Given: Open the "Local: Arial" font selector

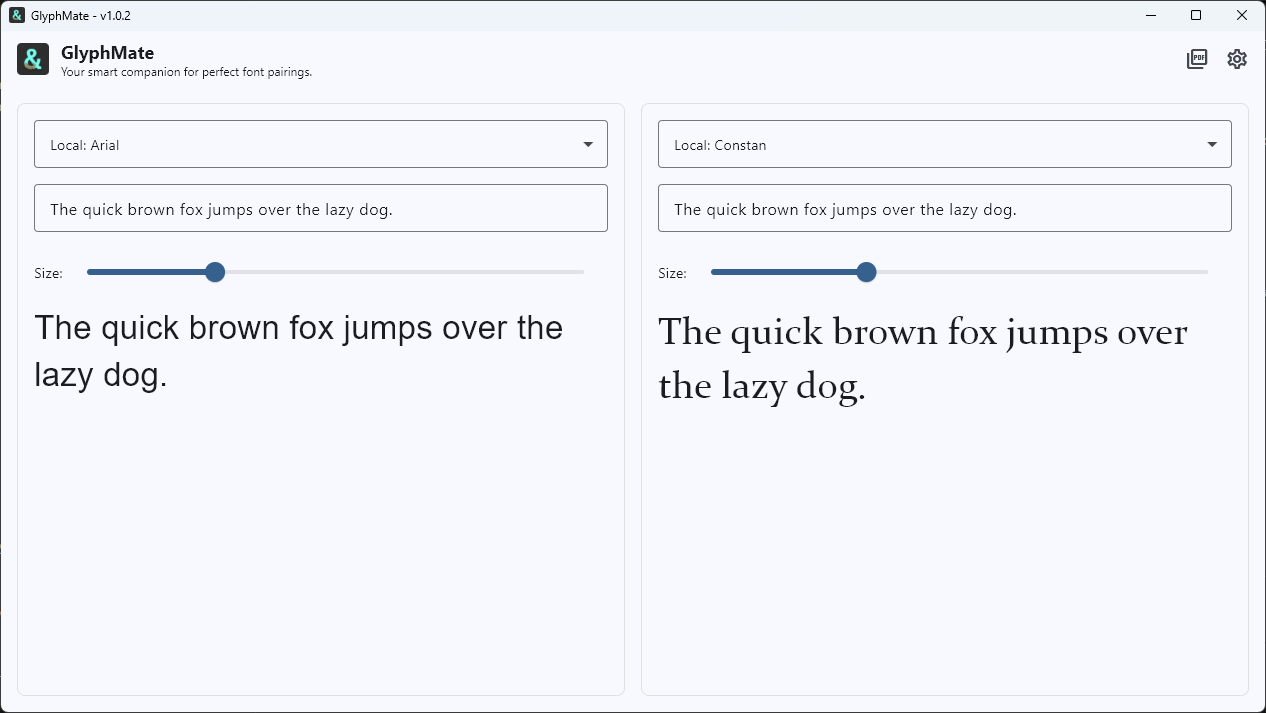Looking at the screenshot, I should pyautogui.click(x=300, y=145).
